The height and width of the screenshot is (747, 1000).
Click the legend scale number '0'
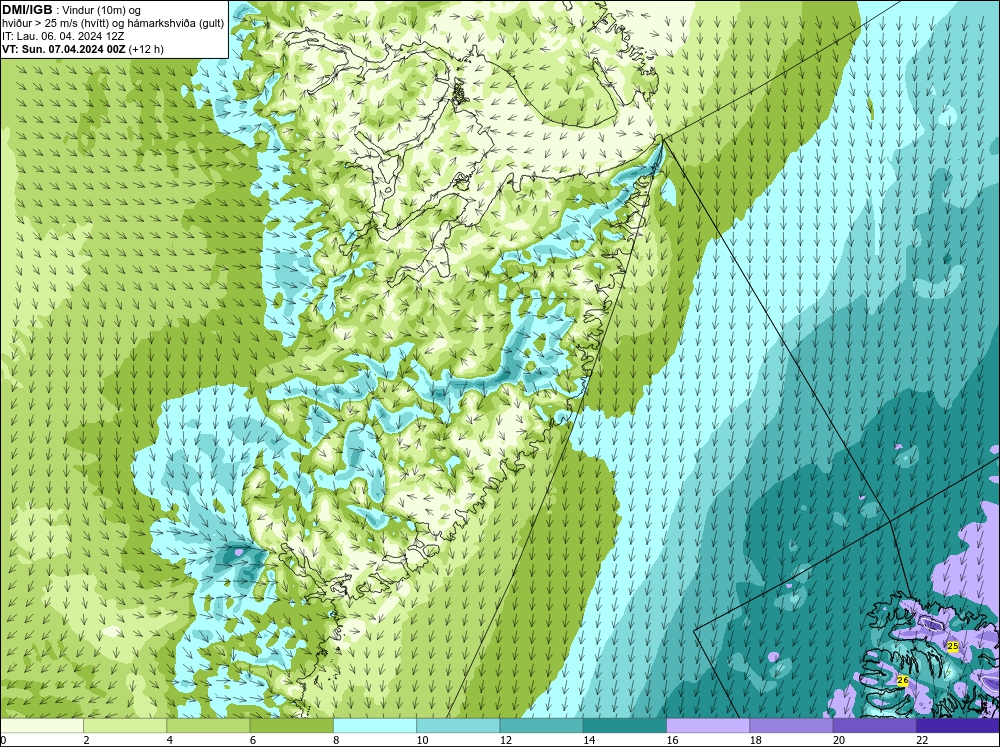tap(3, 740)
